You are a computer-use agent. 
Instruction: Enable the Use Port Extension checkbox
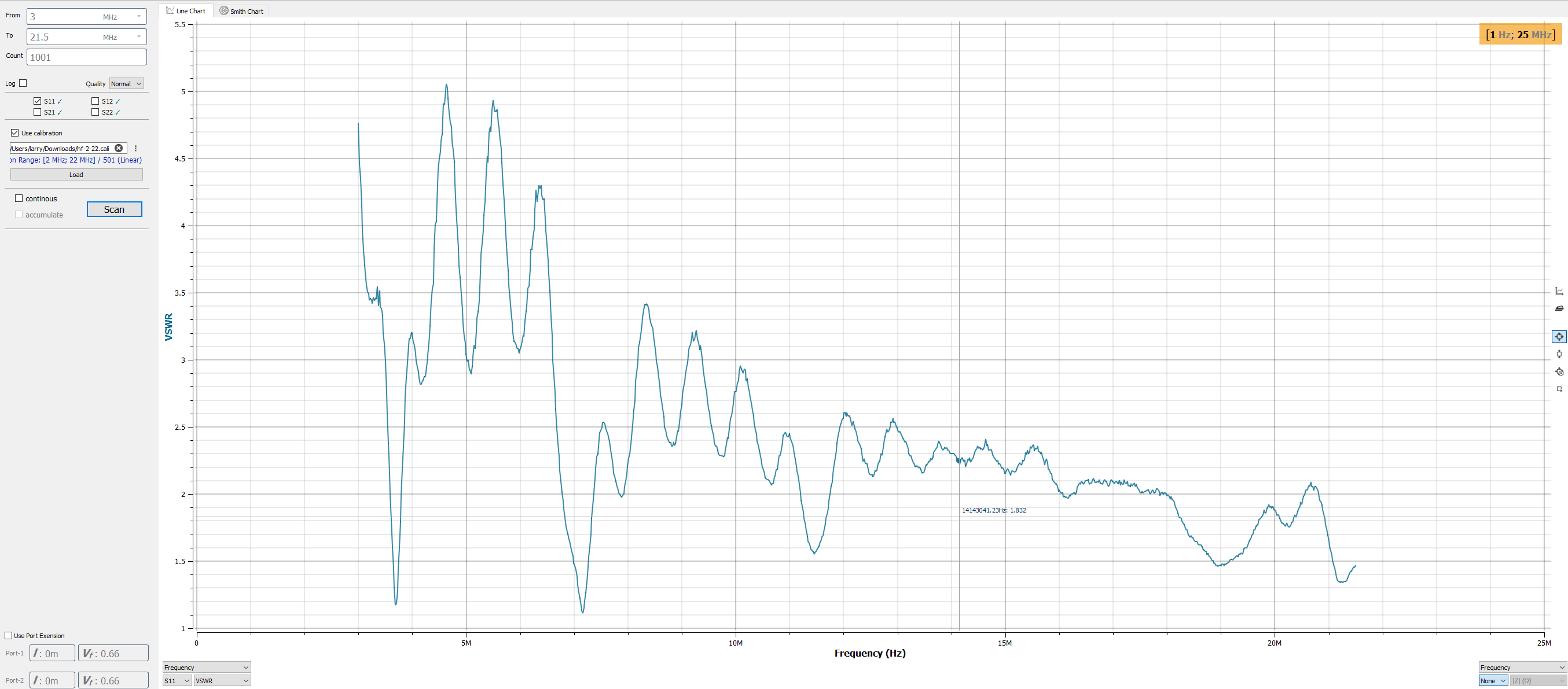click(x=9, y=635)
